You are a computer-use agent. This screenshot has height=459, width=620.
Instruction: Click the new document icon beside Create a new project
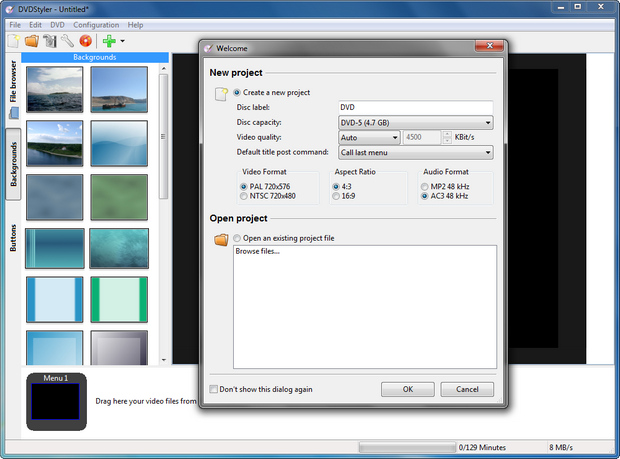click(x=221, y=94)
